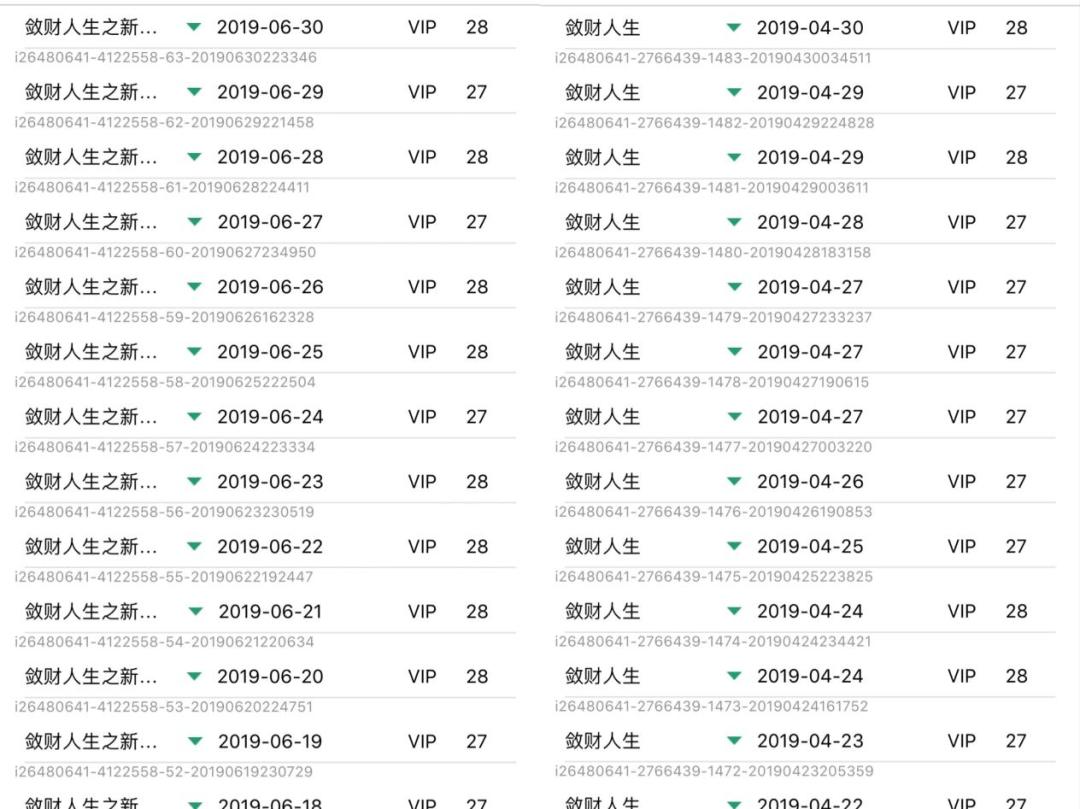Expand the green dropdown next to 2019-06-30
The height and width of the screenshot is (809, 1080).
click(x=193, y=28)
